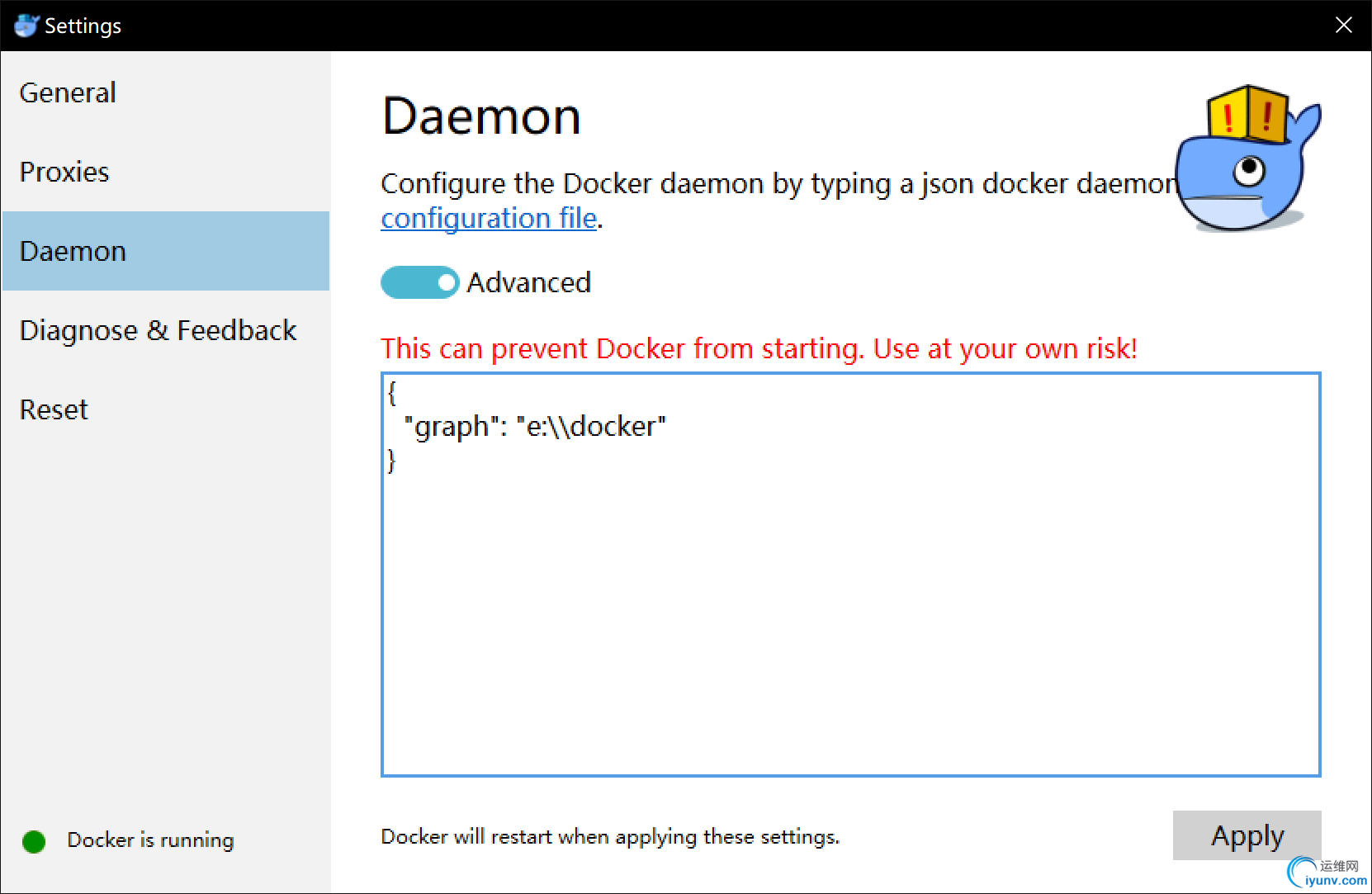Open Diagnose & Feedback section
Image resolution: width=1372 pixels, height=894 pixels.
pos(165,330)
